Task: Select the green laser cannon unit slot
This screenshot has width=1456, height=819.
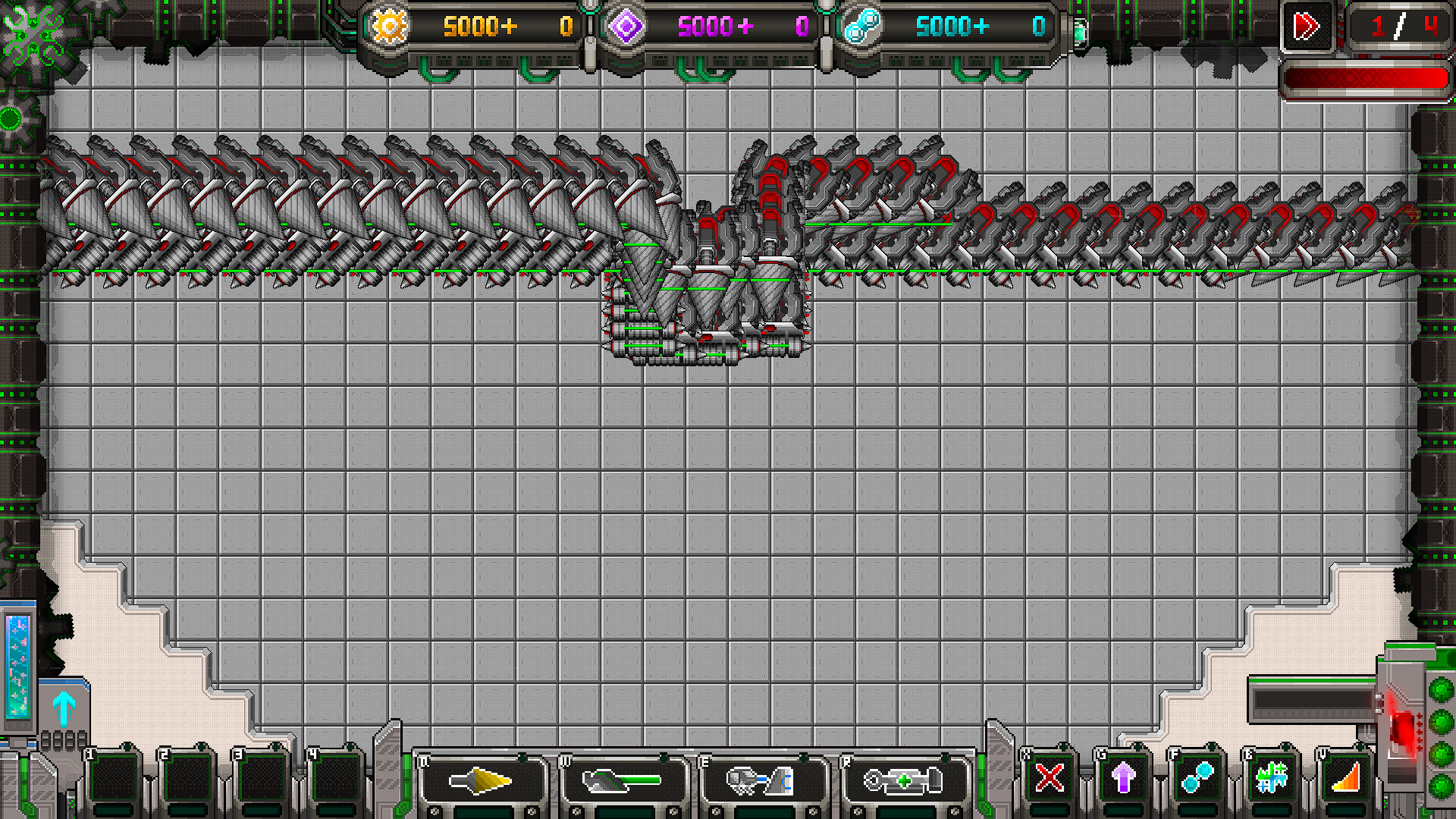Action: coord(623,781)
